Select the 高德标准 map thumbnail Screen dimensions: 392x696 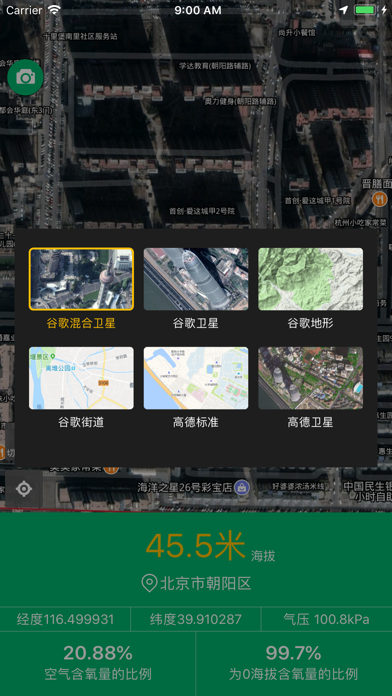pos(196,378)
